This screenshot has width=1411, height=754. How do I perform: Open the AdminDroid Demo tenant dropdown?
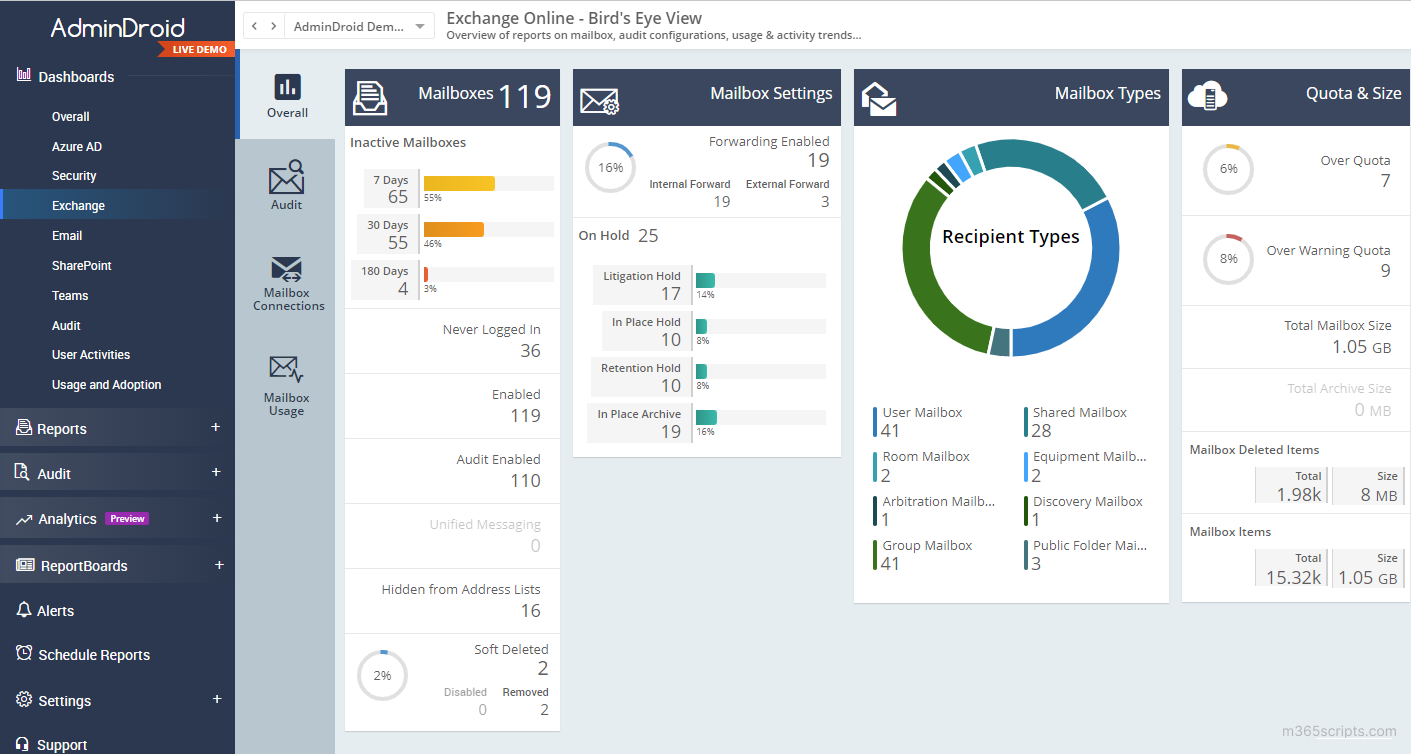(x=359, y=25)
